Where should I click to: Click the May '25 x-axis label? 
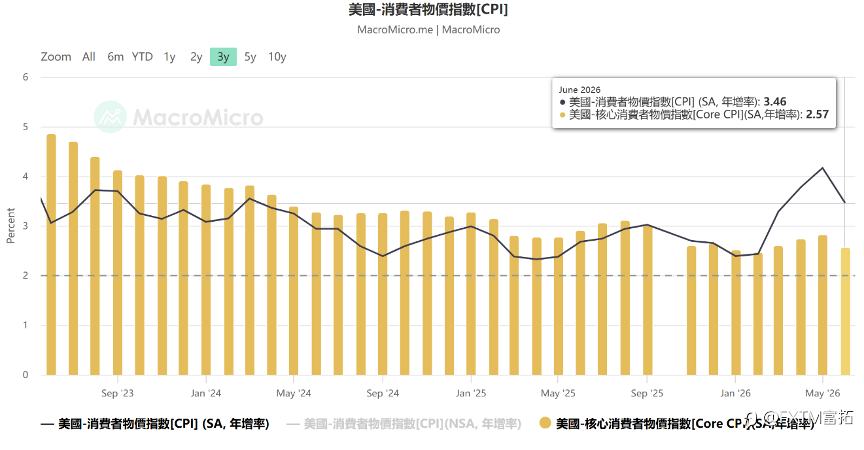(558, 393)
